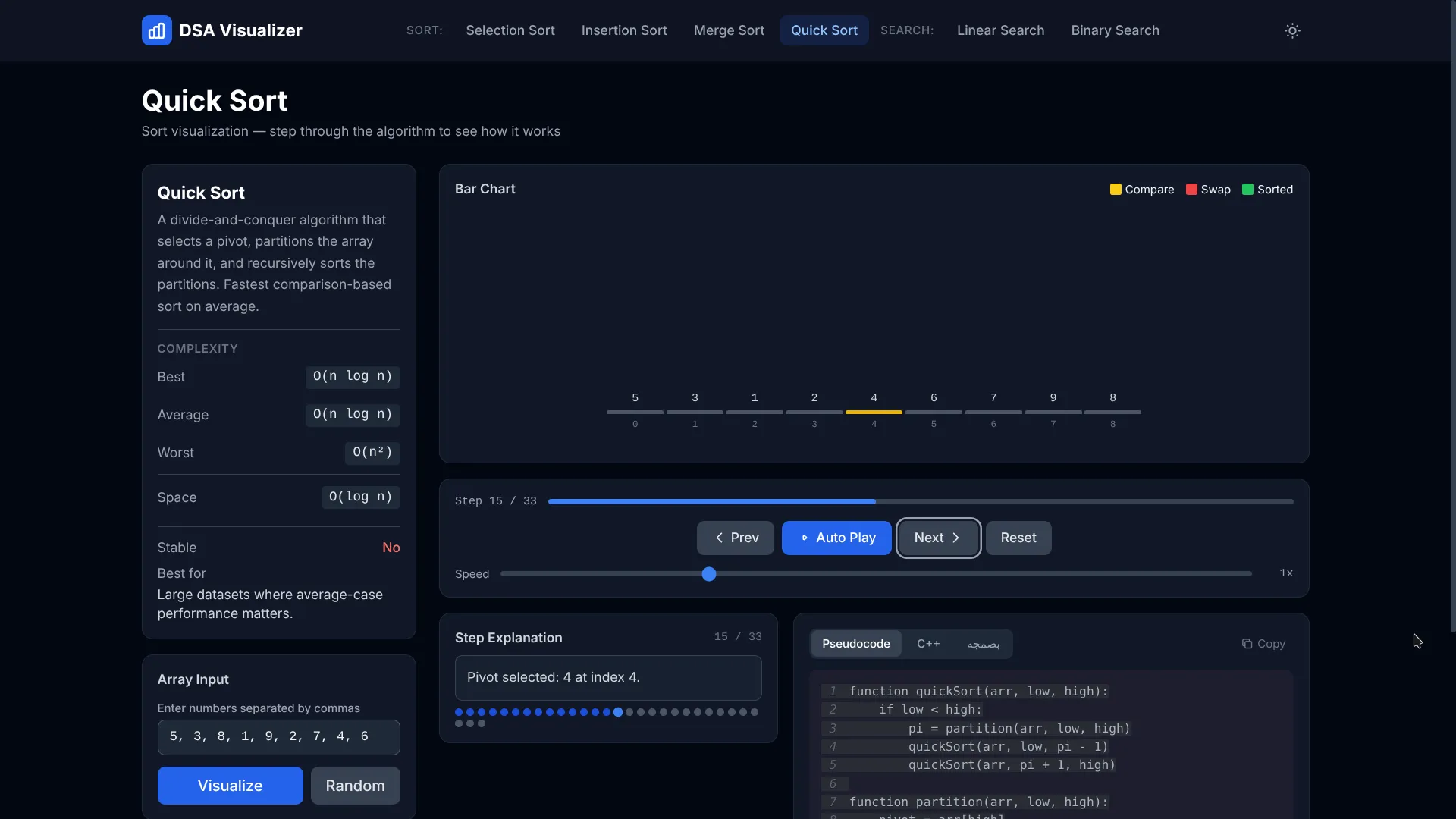Viewport: 1456px width, 819px height.
Task: Click the Average complexity O(n log n) value
Action: (353, 415)
